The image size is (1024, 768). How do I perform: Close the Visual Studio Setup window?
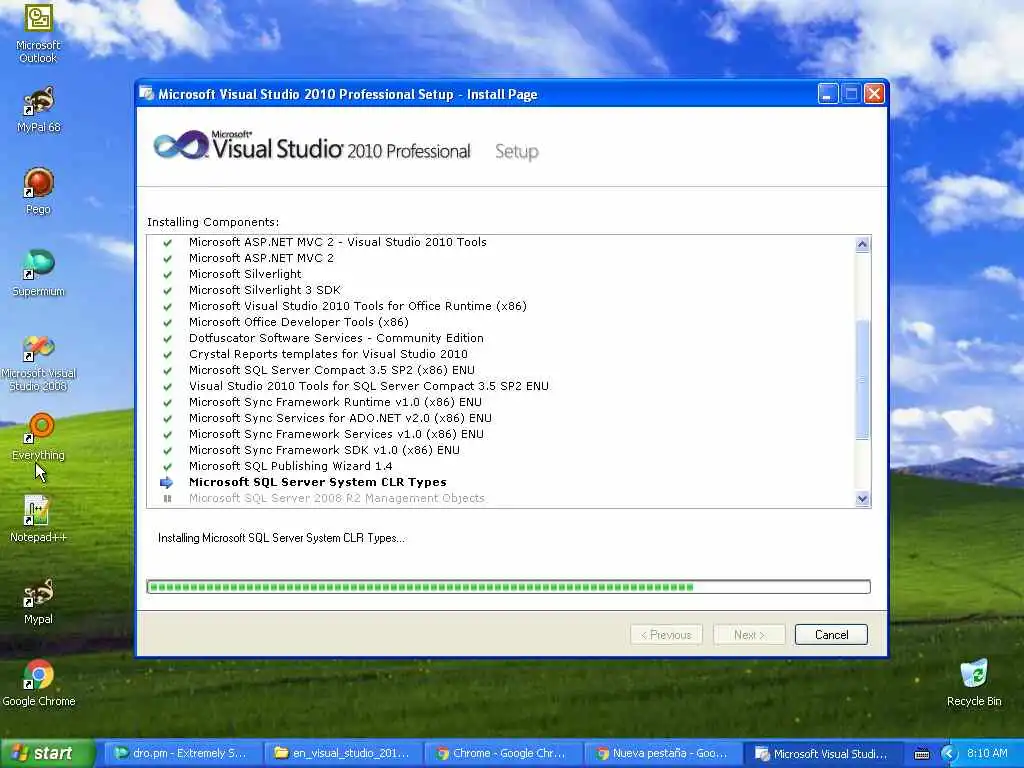874,94
